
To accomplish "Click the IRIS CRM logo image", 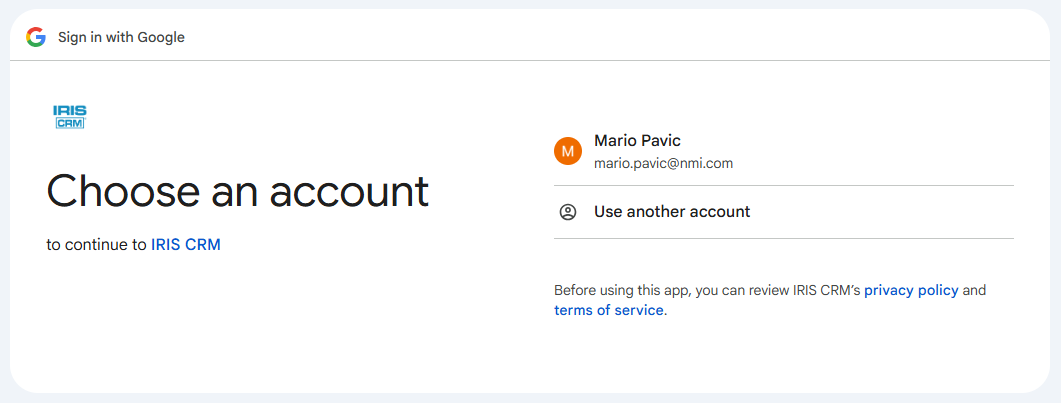I will tap(69, 116).
